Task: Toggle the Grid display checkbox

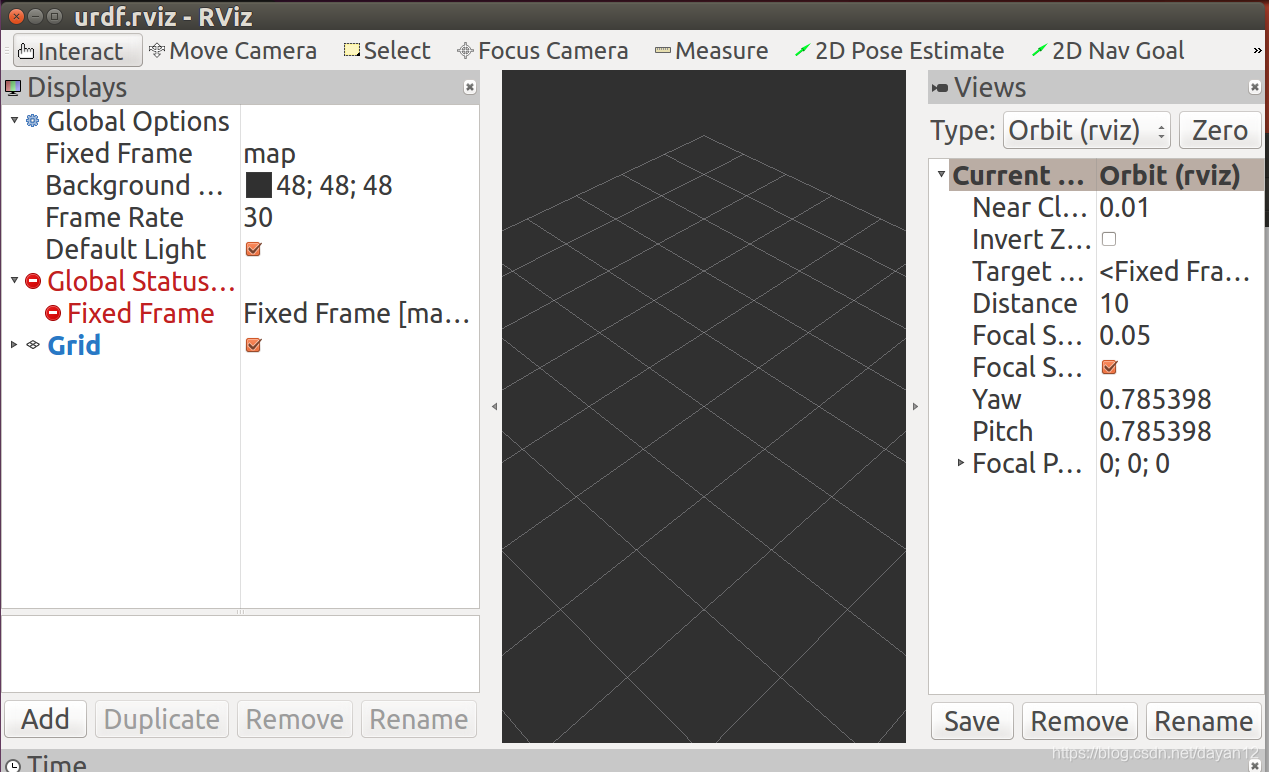Action: pos(253,345)
